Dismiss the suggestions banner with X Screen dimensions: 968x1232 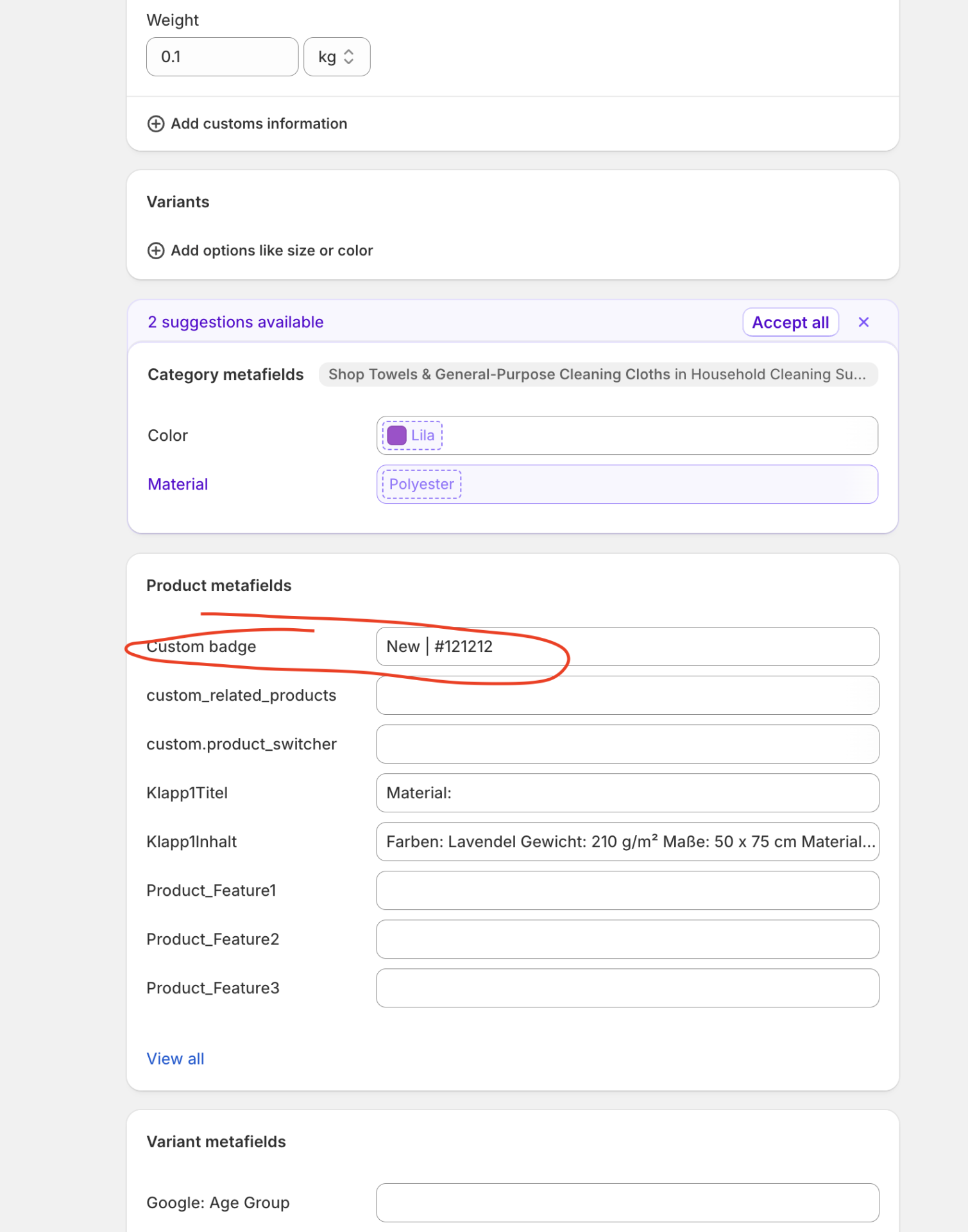[x=863, y=322]
